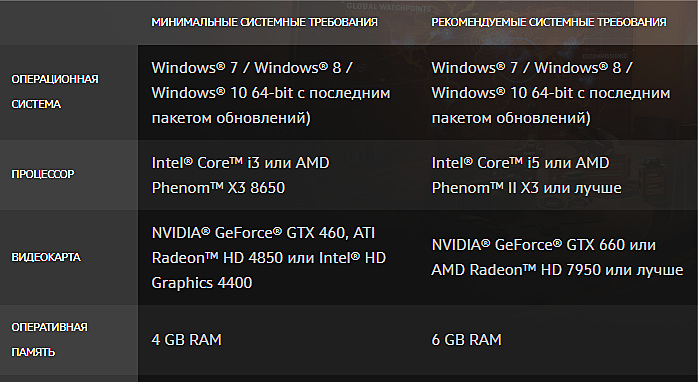Click the Radeon HD 4850 text line
This screenshot has width=698, height=382.
pos(268,258)
